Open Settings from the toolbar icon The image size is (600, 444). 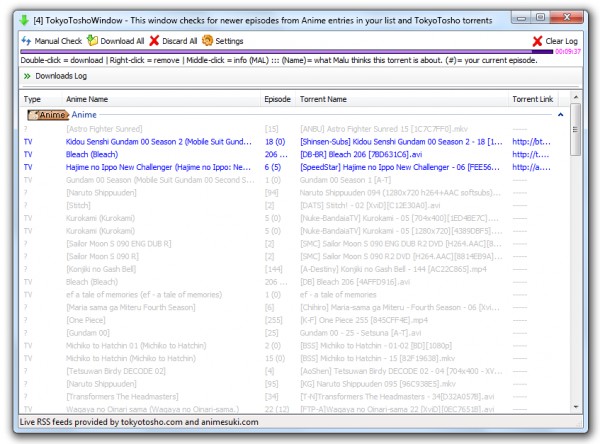(207, 41)
